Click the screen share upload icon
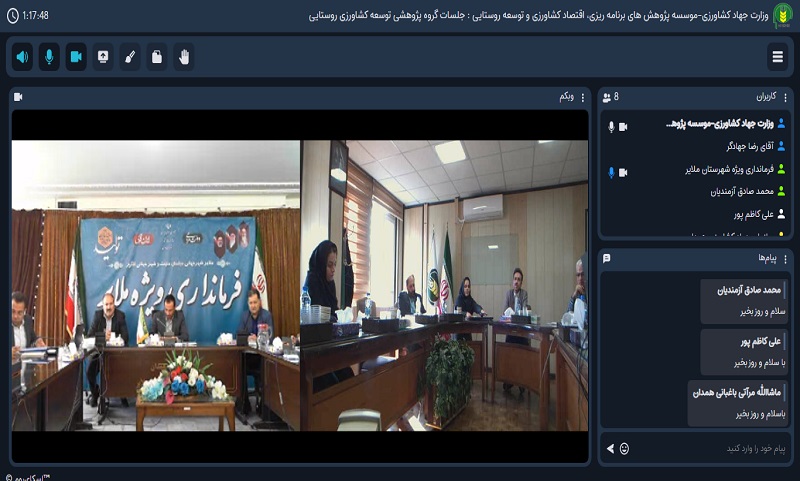 (103, 57)
